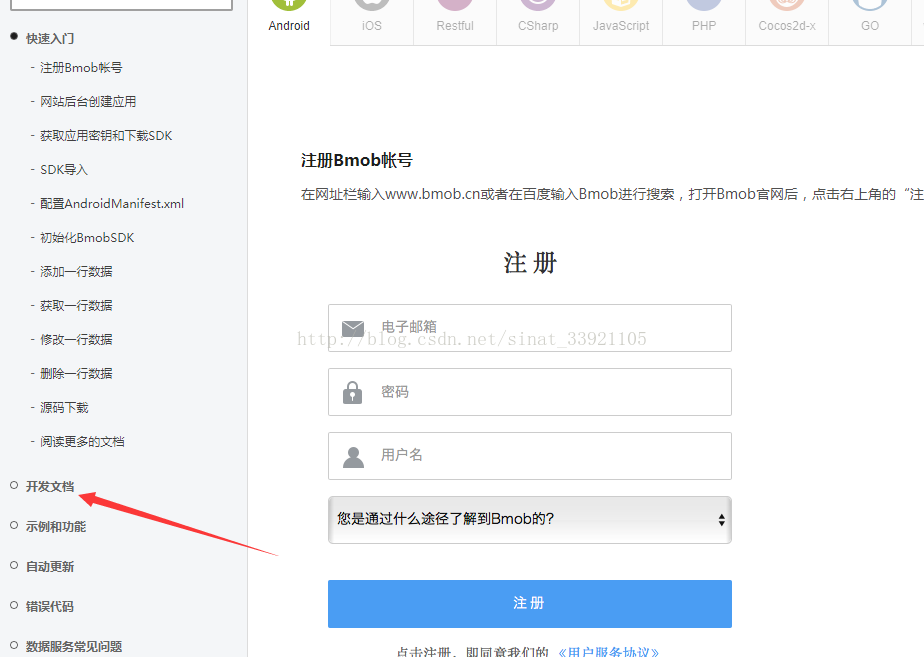Switch to the PHP tab
The image size is (924, 657).
click(x=704, y=22)
